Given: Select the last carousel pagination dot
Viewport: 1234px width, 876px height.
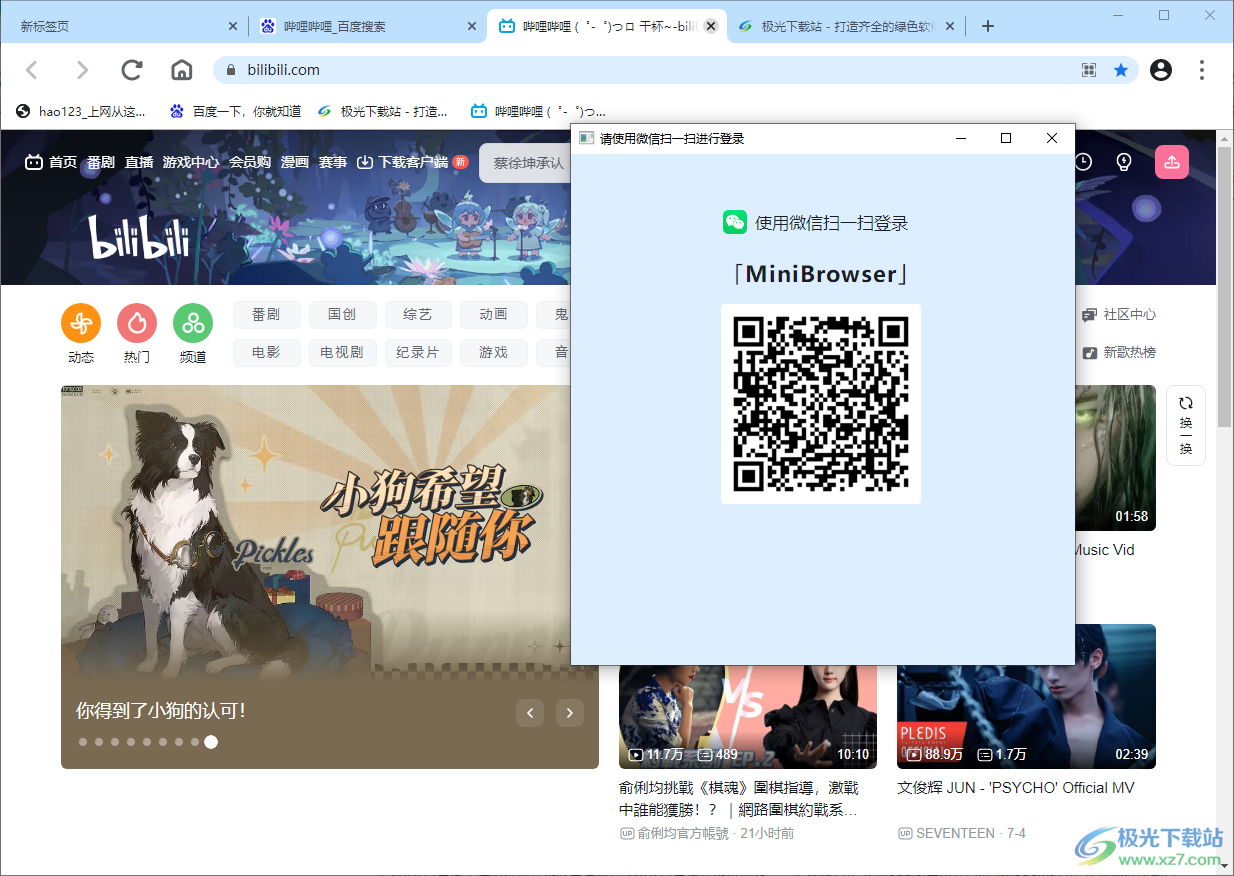Looking at the screenshot, I should [x=211, y=742].
